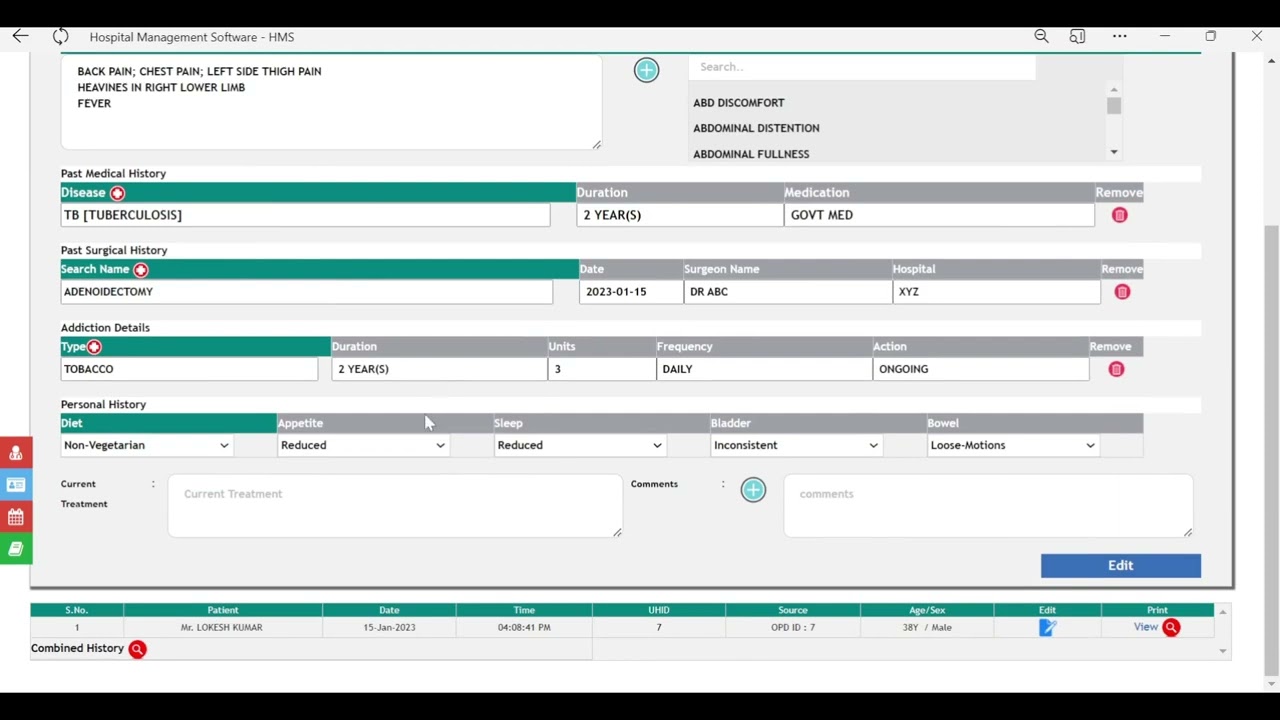Edit Lokesh Kumar record with pencil icon
The width and height of the screenshot is (1280, 720).
pyautogui.click(x=1047, y=628)
